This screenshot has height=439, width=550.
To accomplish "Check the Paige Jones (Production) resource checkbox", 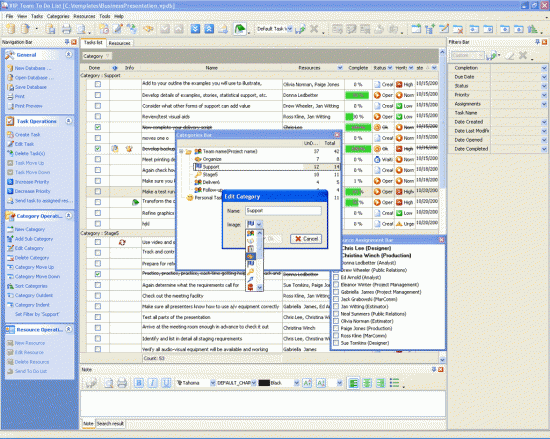I will [336, 328].
